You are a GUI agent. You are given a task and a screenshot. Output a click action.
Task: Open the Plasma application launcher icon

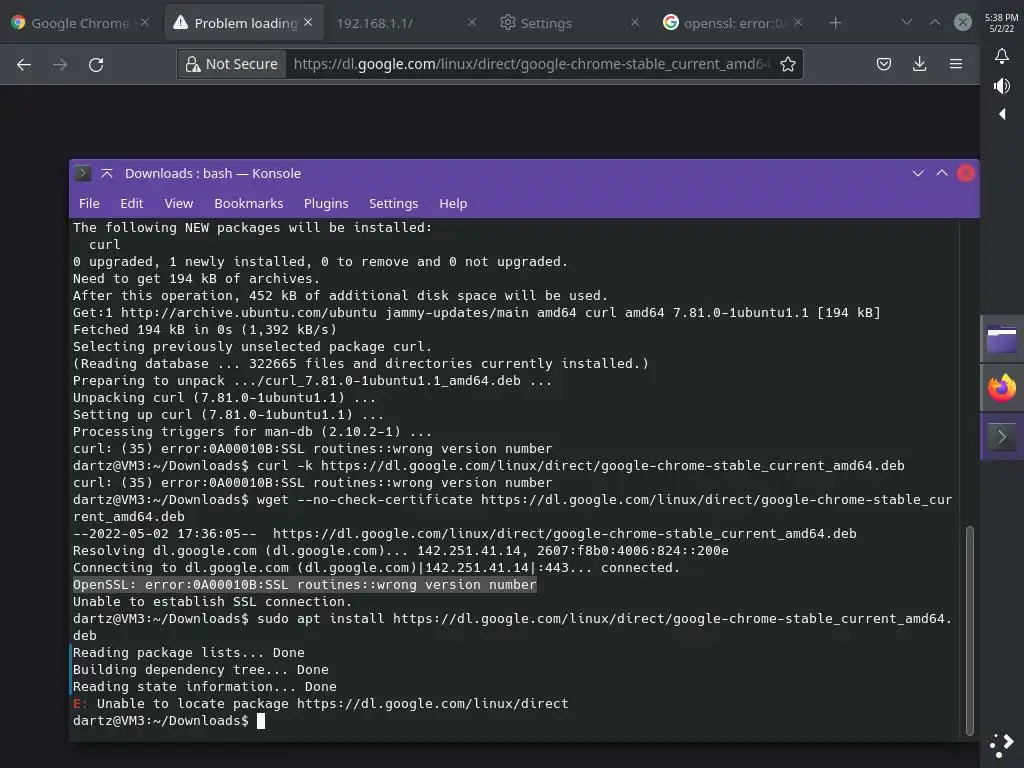tap(1002, 745)
